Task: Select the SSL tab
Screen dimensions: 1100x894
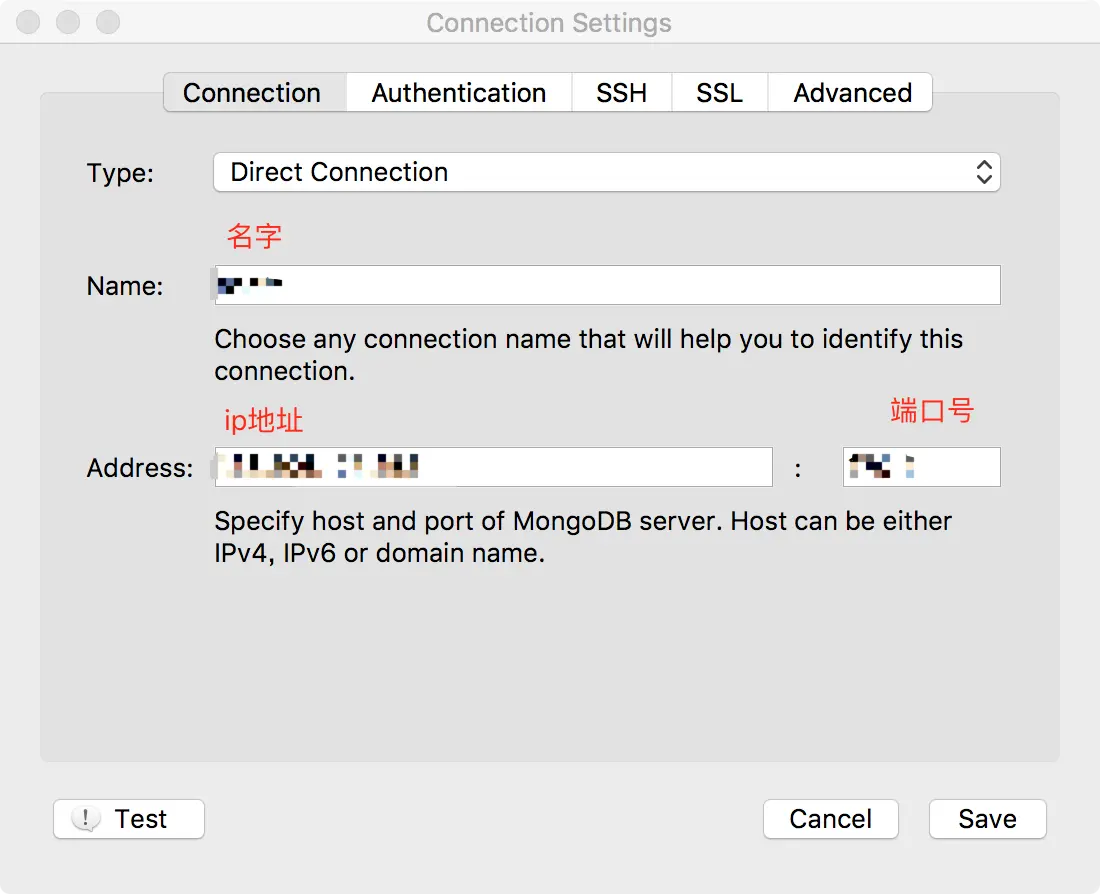Action: tap(720, 93)
